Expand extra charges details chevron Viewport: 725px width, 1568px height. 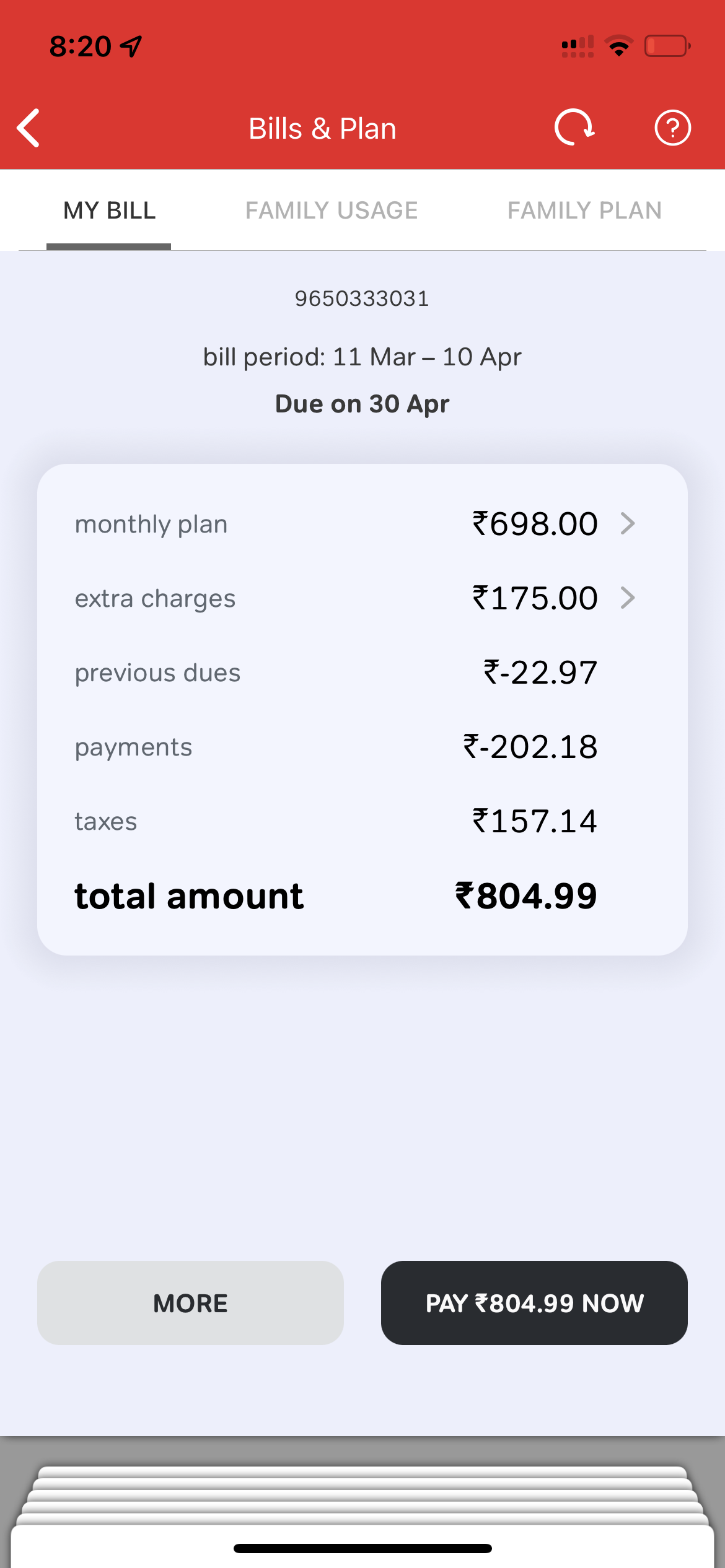628,598
